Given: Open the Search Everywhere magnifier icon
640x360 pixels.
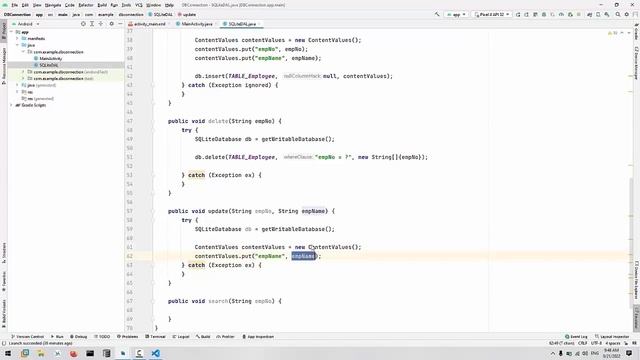Looking at the screenshot, I should click(618, 14).
